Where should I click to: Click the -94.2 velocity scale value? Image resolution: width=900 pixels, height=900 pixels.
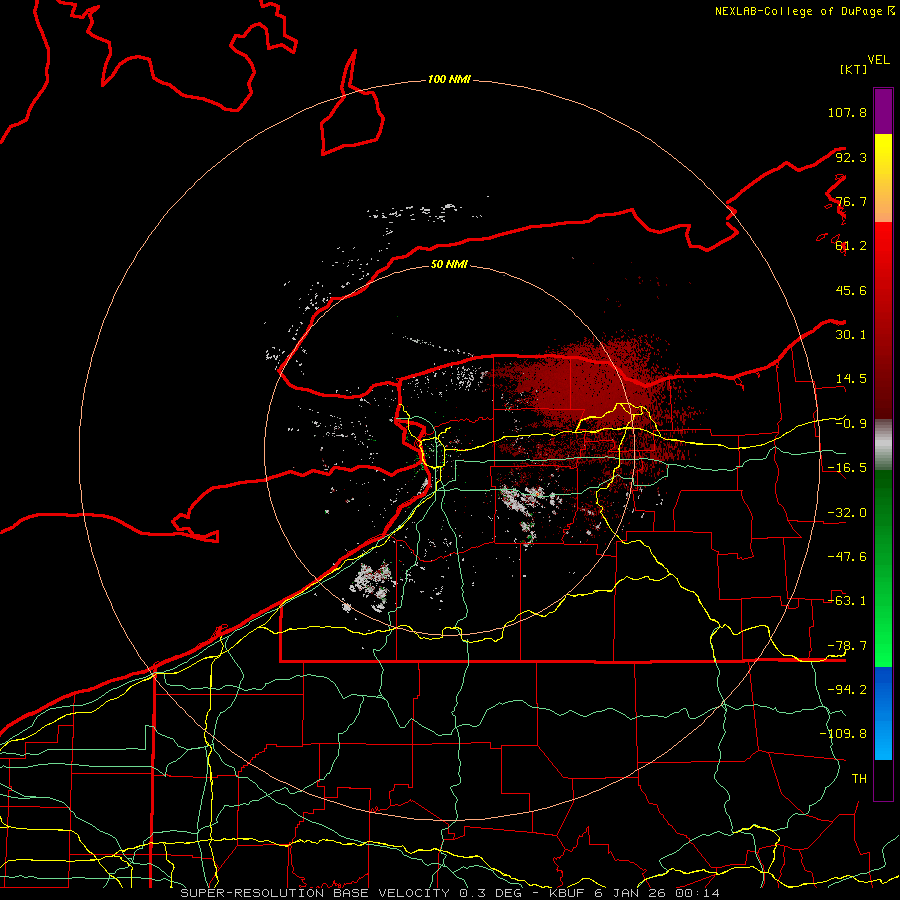(x=847, y=690)
